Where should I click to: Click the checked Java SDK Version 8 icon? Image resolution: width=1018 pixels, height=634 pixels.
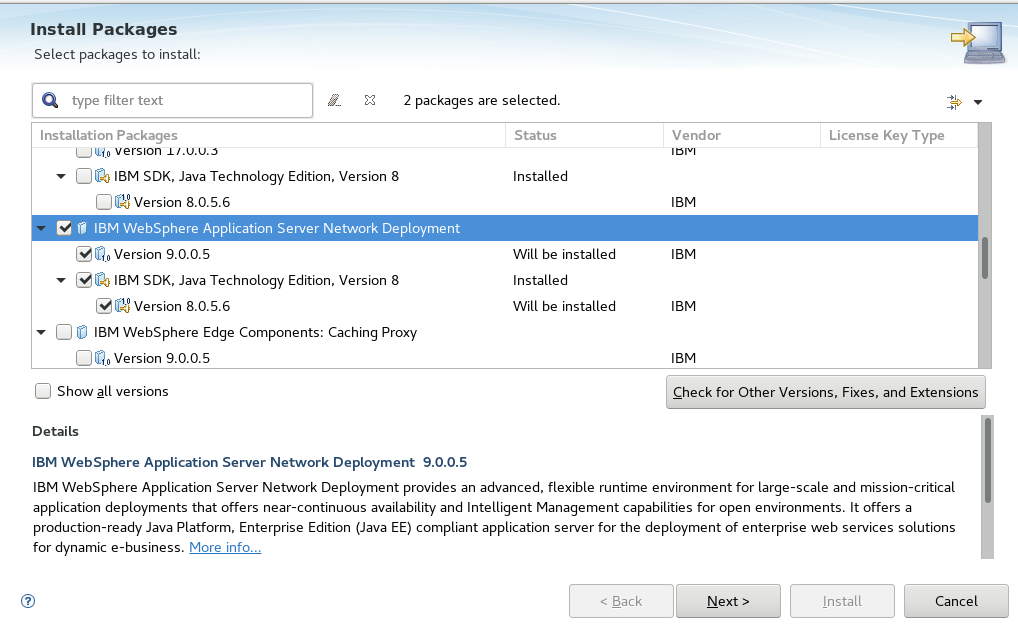coord(103,280)
